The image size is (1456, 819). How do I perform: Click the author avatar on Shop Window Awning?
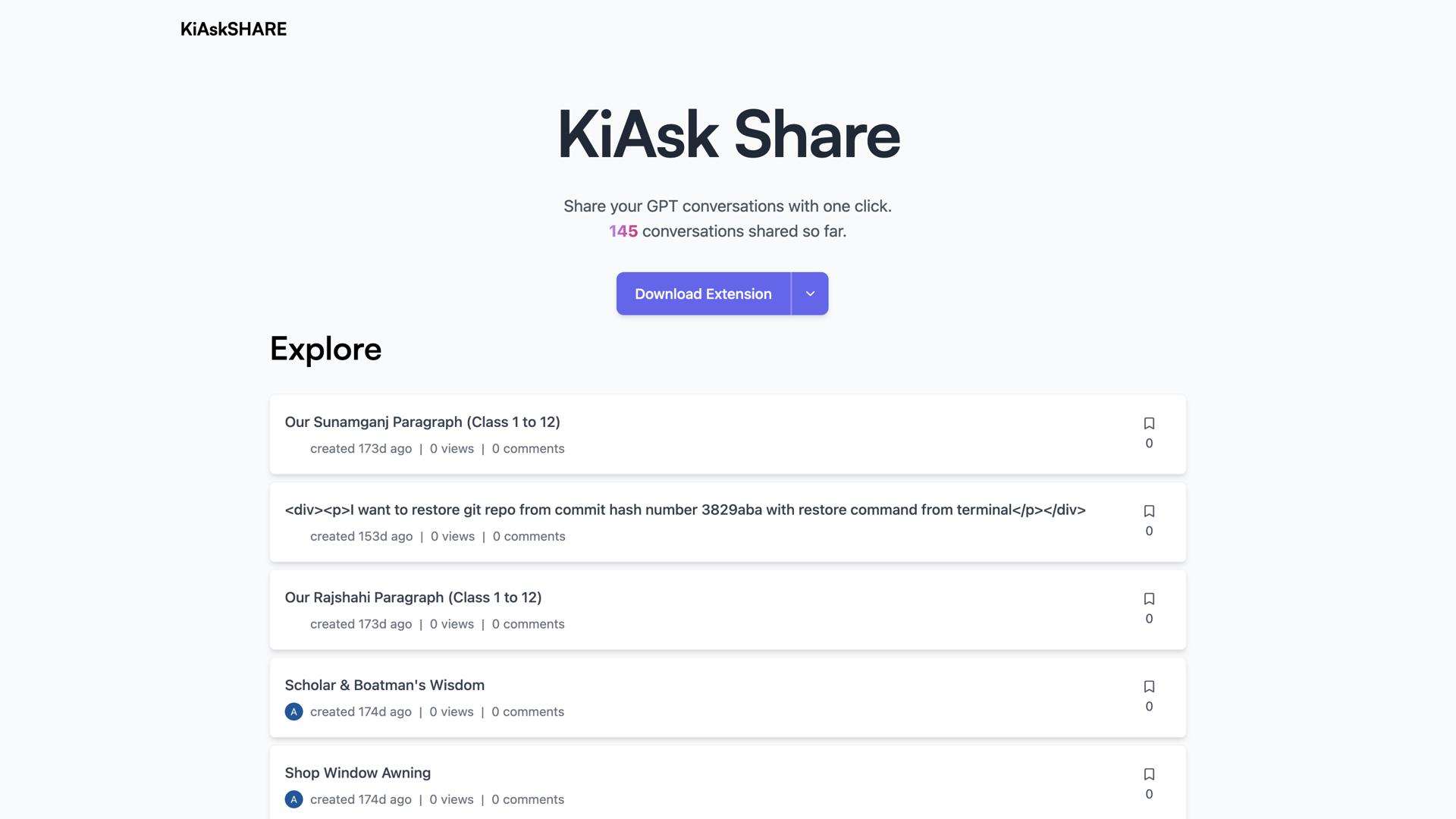(293, 799)
